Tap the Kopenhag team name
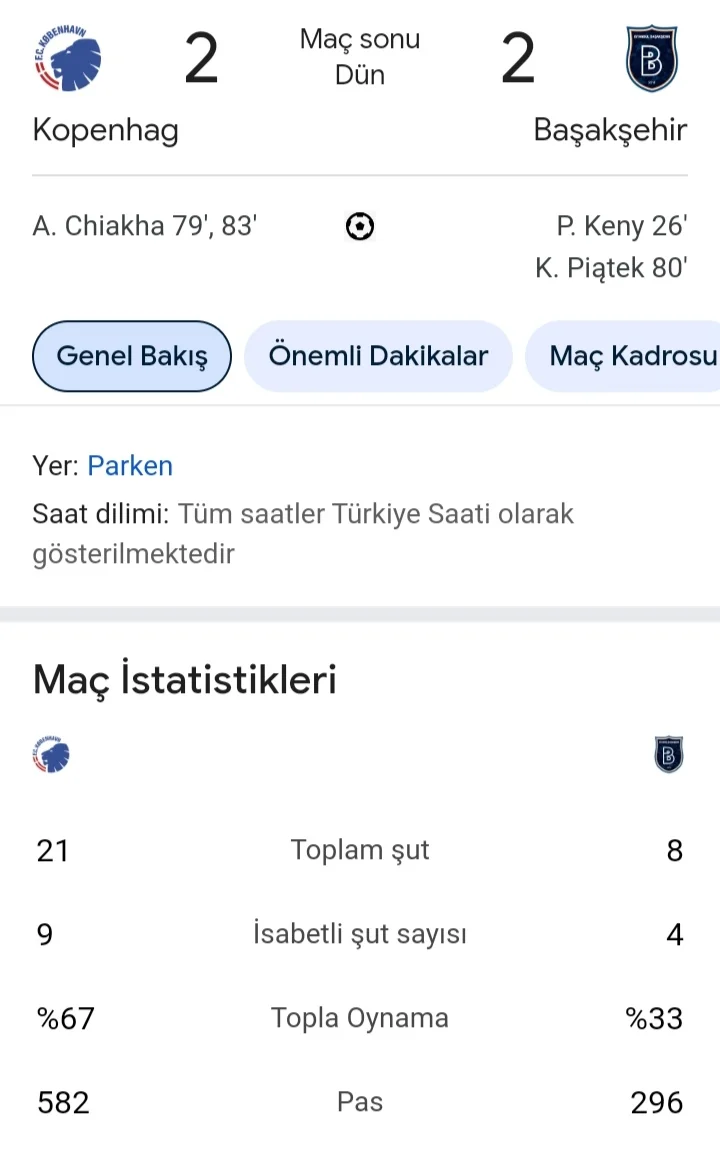 (106, 130)
